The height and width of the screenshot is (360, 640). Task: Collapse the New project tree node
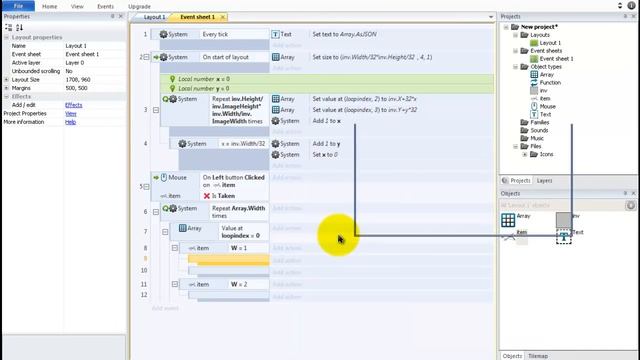[x=506, y=27]
